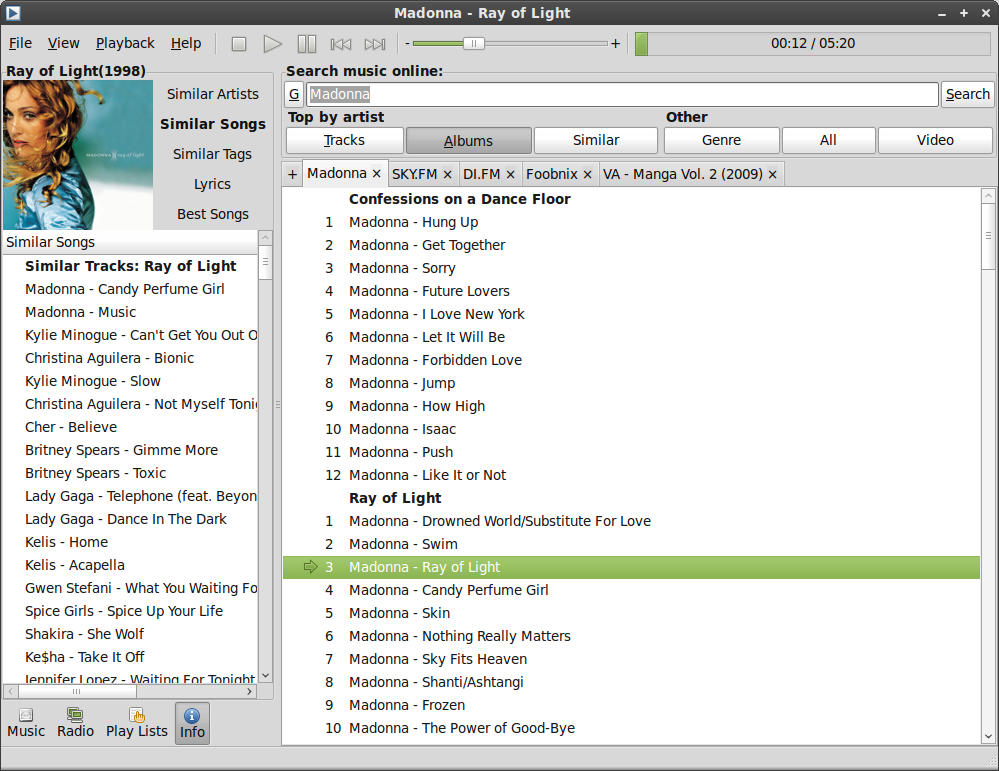Click the Play icon in toolbar
This screenshot has width=999, height=771.
point(273,44)
